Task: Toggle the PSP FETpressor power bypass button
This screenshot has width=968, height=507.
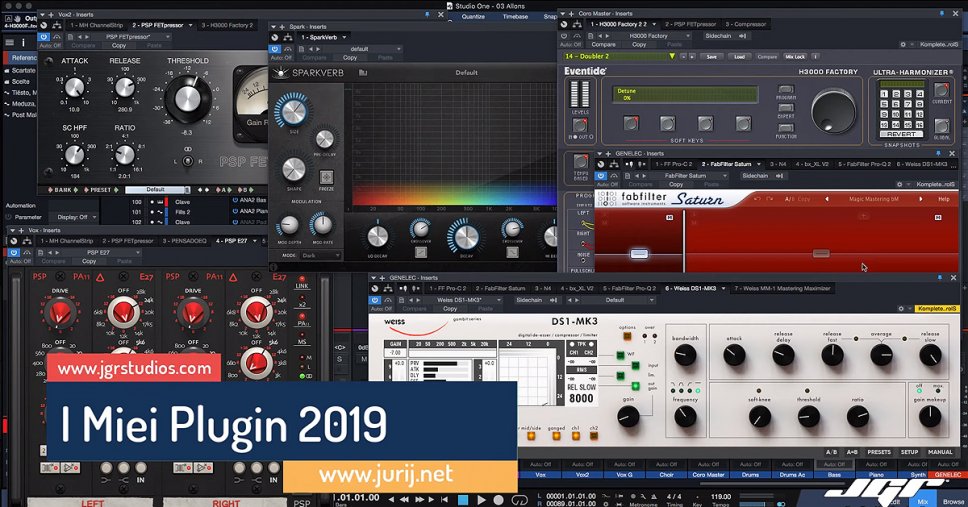Action: (43, 36)
